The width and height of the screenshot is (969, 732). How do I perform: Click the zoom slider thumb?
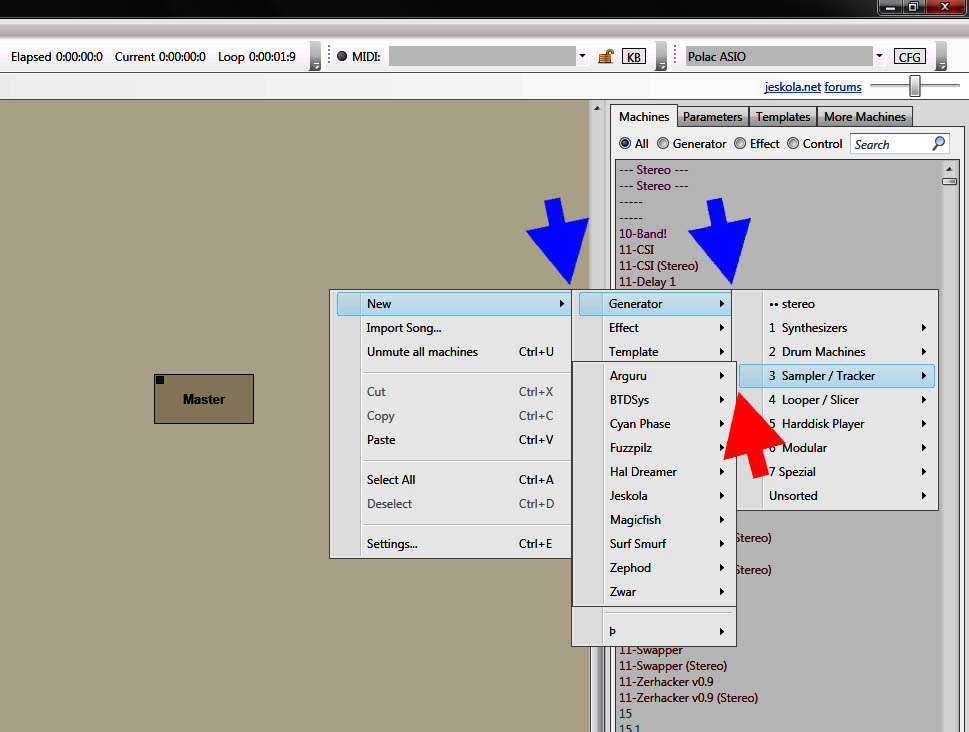[x=914, y=87]
